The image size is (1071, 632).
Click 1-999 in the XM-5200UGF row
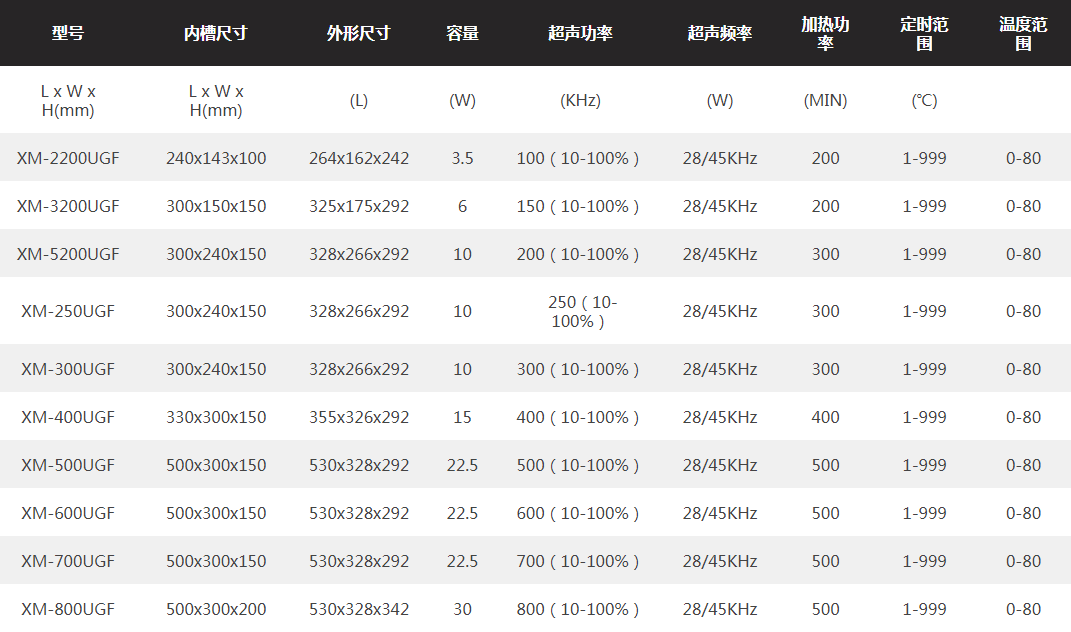point(924,254)
